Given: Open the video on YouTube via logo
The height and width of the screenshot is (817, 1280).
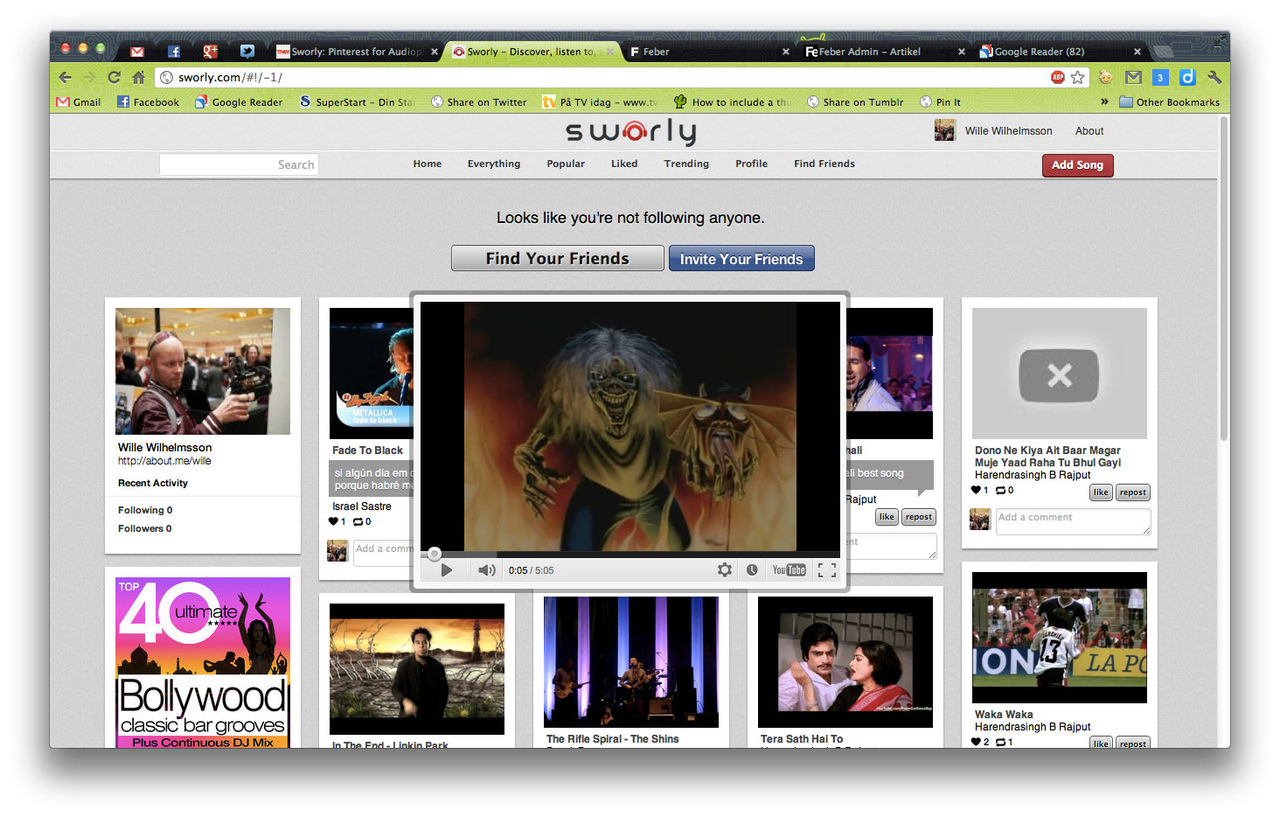Looking at the screenshot, I should click(789, 570).
